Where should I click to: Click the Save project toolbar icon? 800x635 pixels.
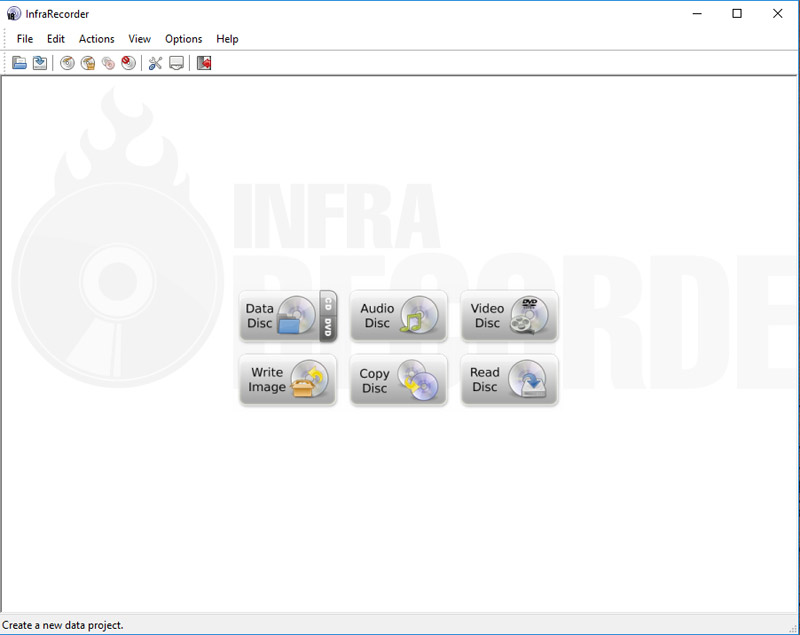[x=40, y=63]
